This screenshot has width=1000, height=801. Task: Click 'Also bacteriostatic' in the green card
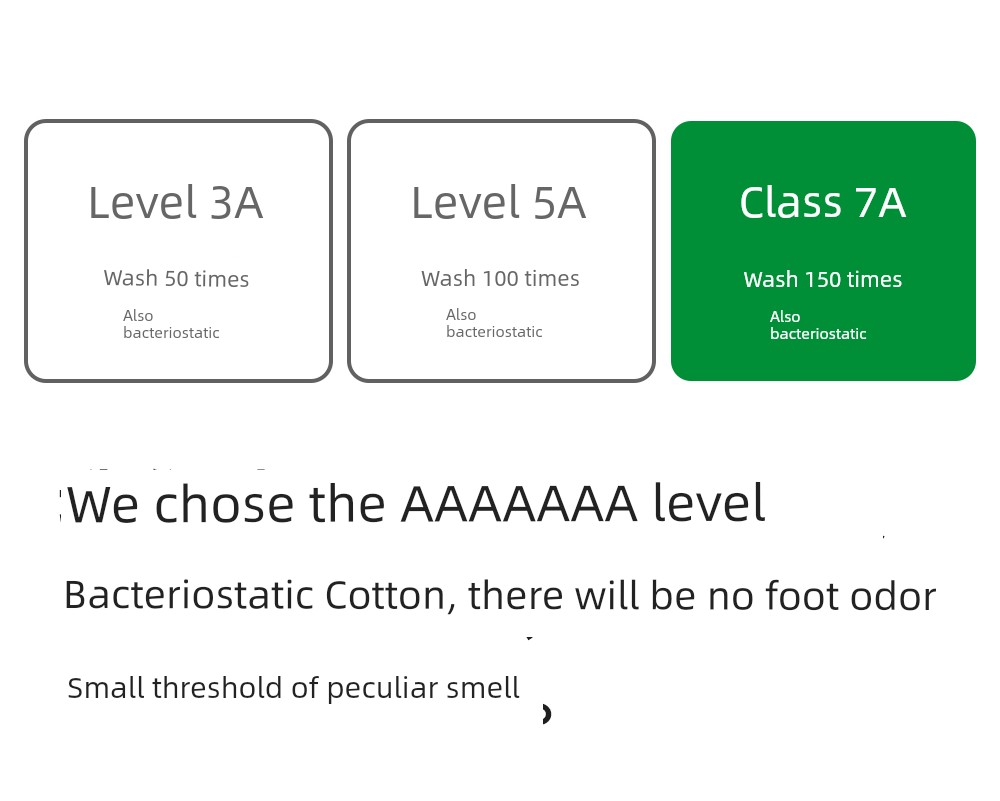(818, 325)
